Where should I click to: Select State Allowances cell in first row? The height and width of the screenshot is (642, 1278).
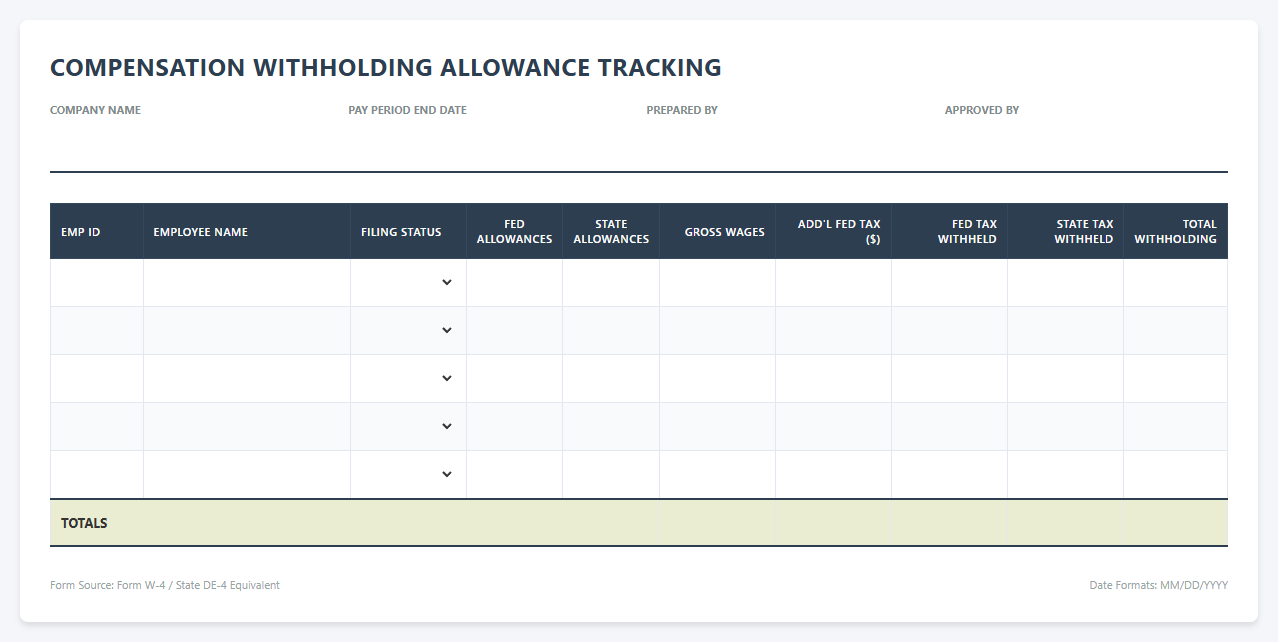coord(611,283)
